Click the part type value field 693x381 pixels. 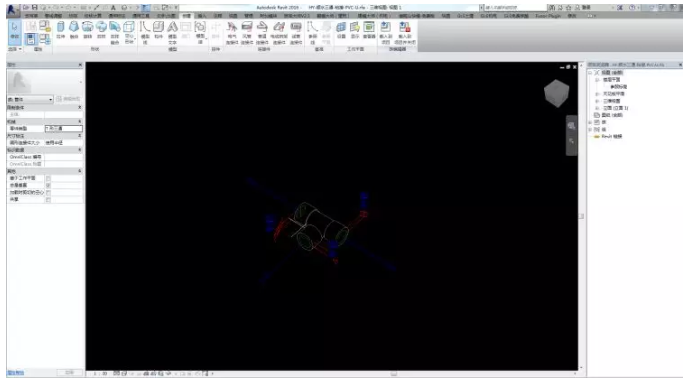point(63,129)
